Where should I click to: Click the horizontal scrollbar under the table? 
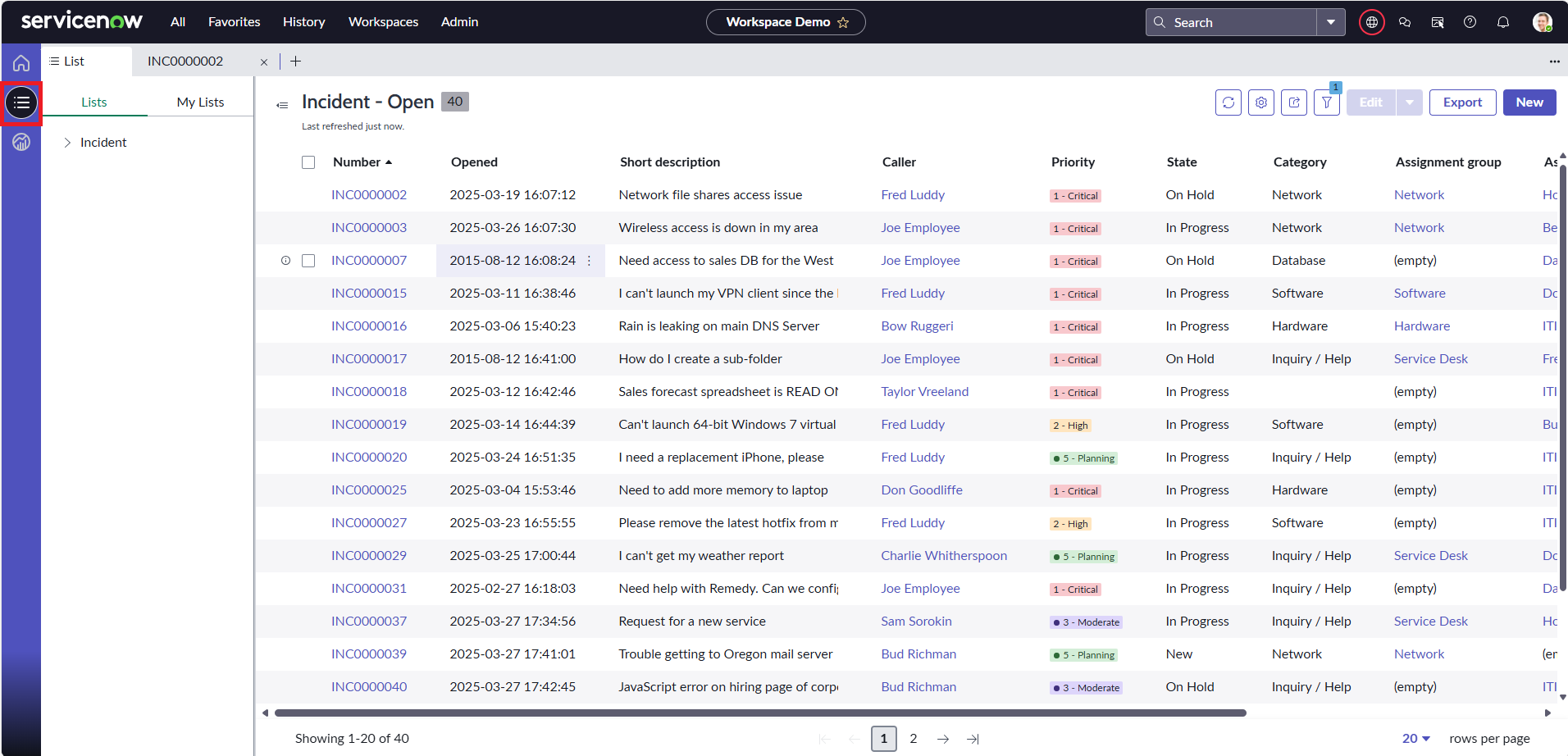759,713
